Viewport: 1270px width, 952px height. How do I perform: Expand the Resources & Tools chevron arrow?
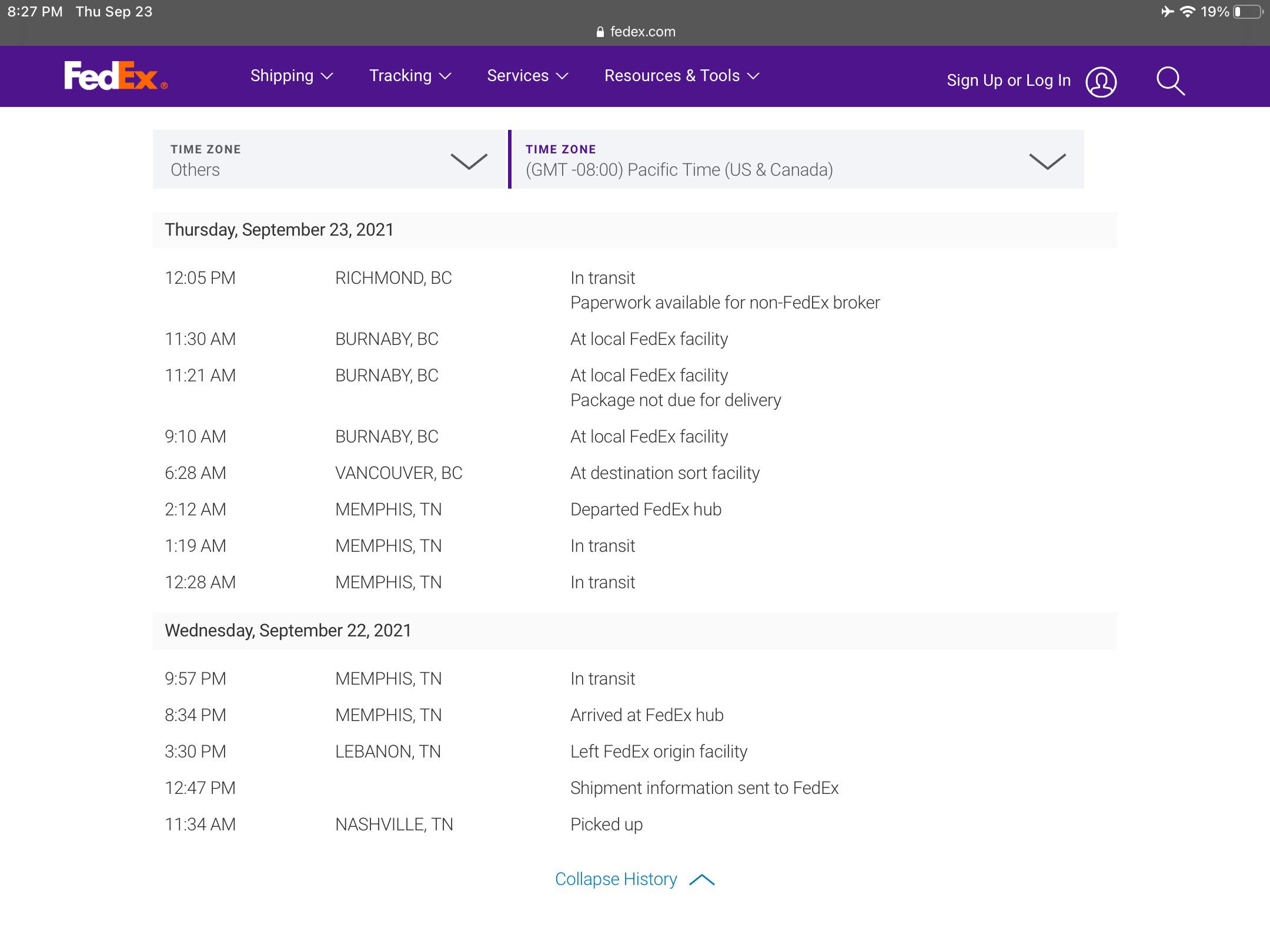[753, 76]
